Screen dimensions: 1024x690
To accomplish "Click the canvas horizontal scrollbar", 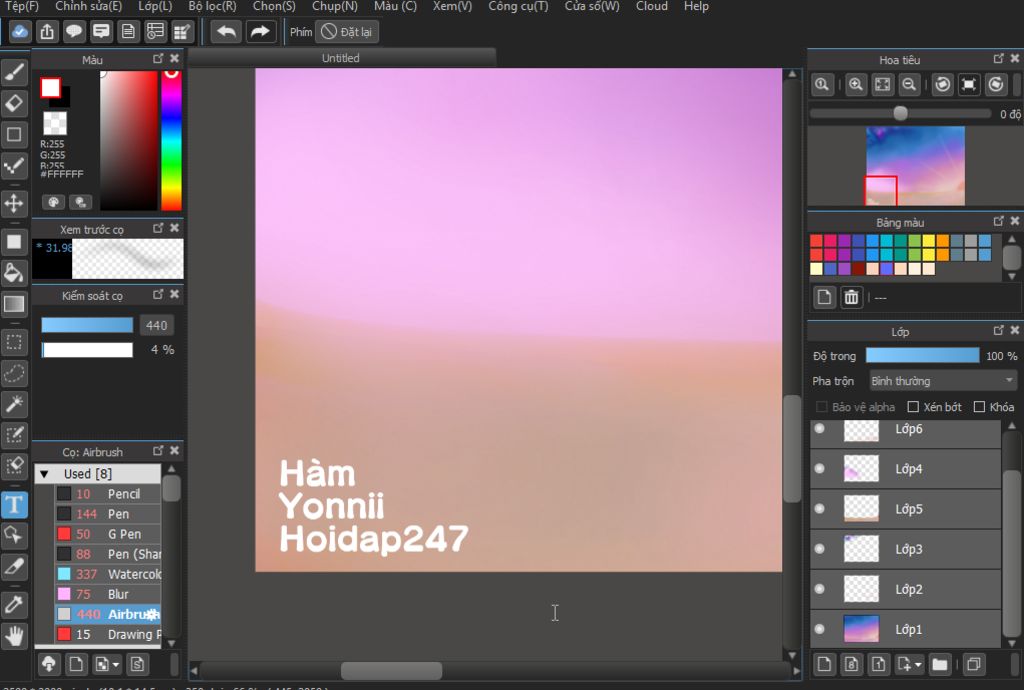I will [391, 670].
